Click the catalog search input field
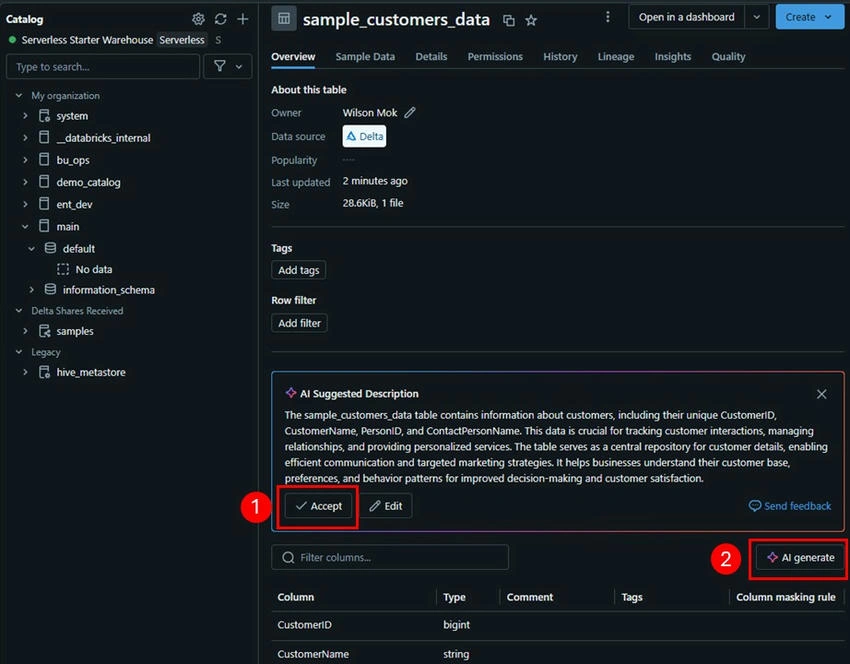Image resolution: width=850 pixels, height=664 pixels. (103, 67)
